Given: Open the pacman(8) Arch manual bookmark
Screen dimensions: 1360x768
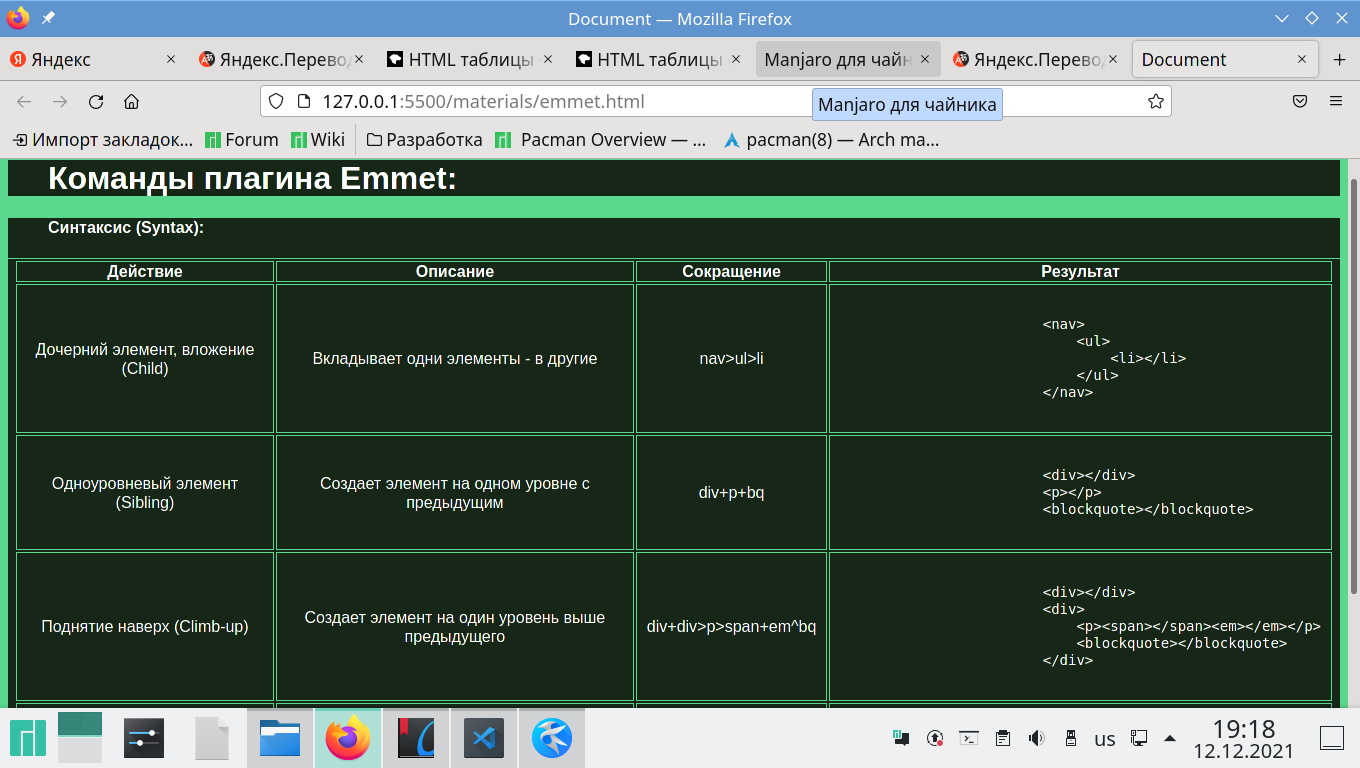Looking at the screenshot, I should pyautogui.click(x=831, y=140).
